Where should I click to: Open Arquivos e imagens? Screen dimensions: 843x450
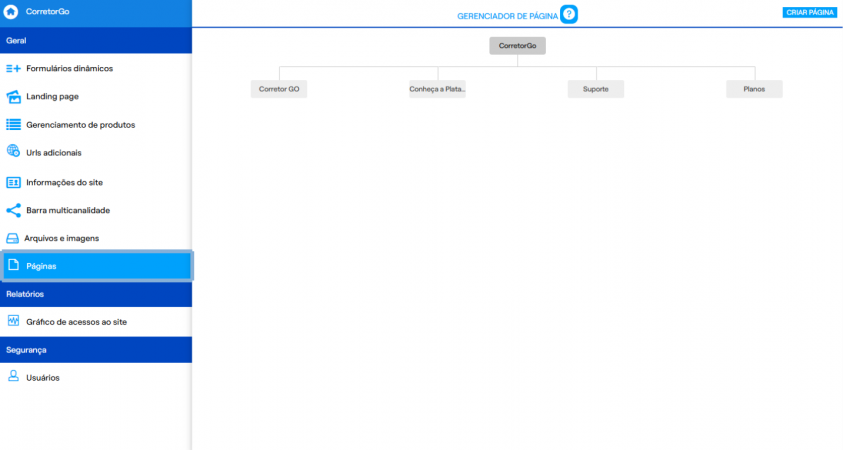click(96, 238)
